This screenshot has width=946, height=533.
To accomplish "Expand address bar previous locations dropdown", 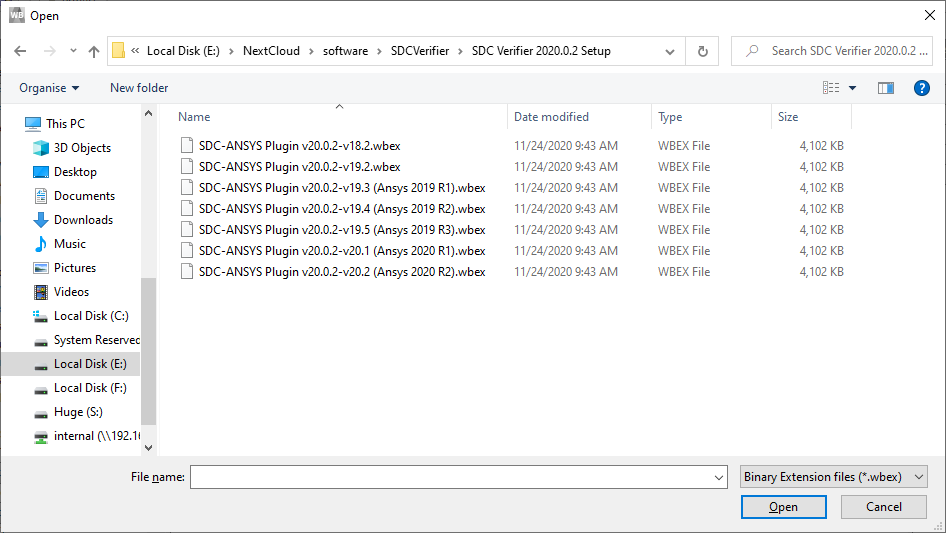I will (670, 51).
